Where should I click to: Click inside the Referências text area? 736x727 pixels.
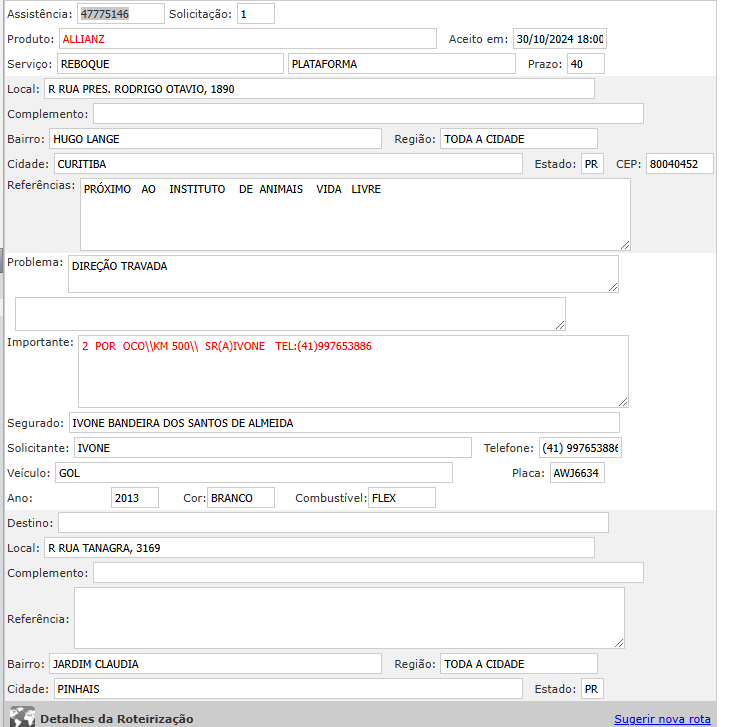(355, 215)
